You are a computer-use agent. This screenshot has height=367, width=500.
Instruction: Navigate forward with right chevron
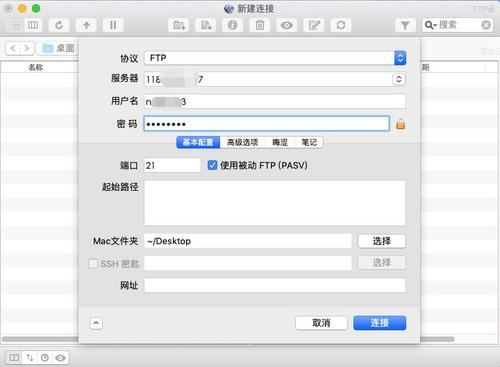tap(27, 48)
